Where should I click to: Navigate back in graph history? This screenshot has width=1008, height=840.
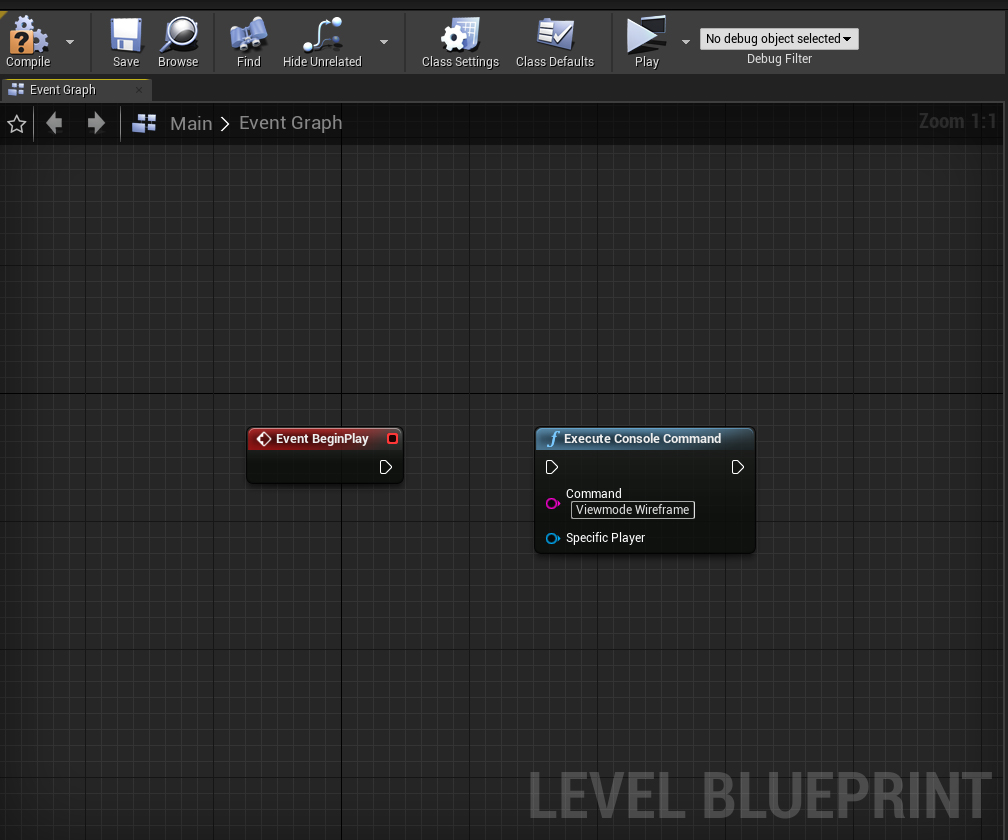point(55,123)
